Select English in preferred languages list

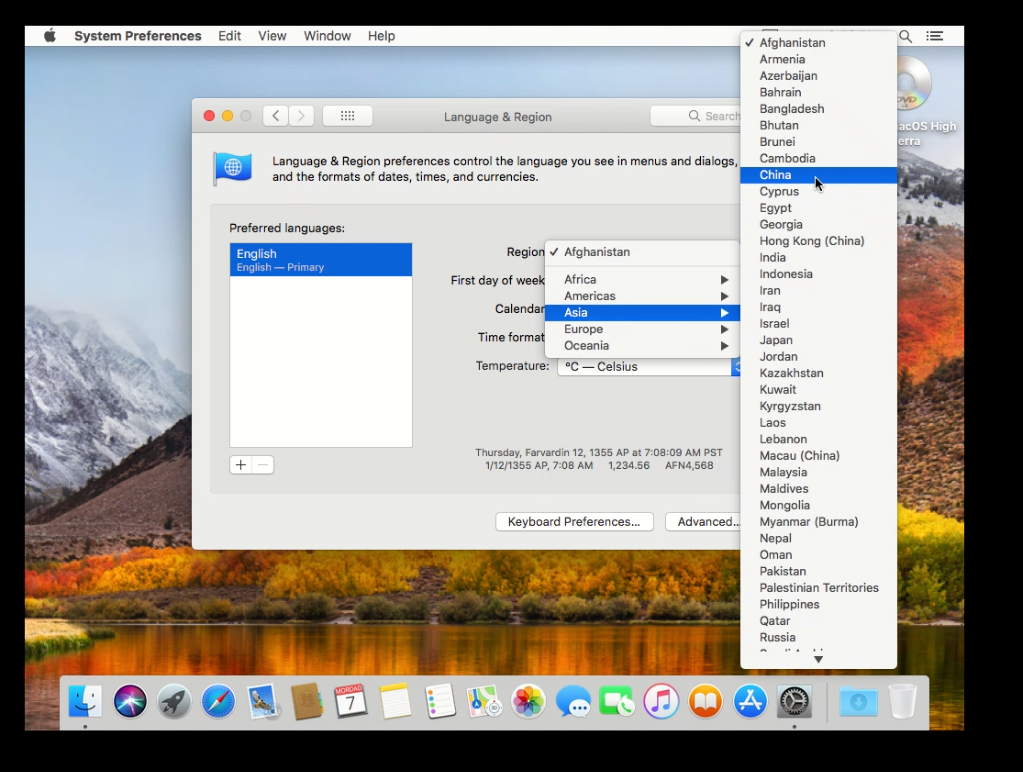(320, 260)
